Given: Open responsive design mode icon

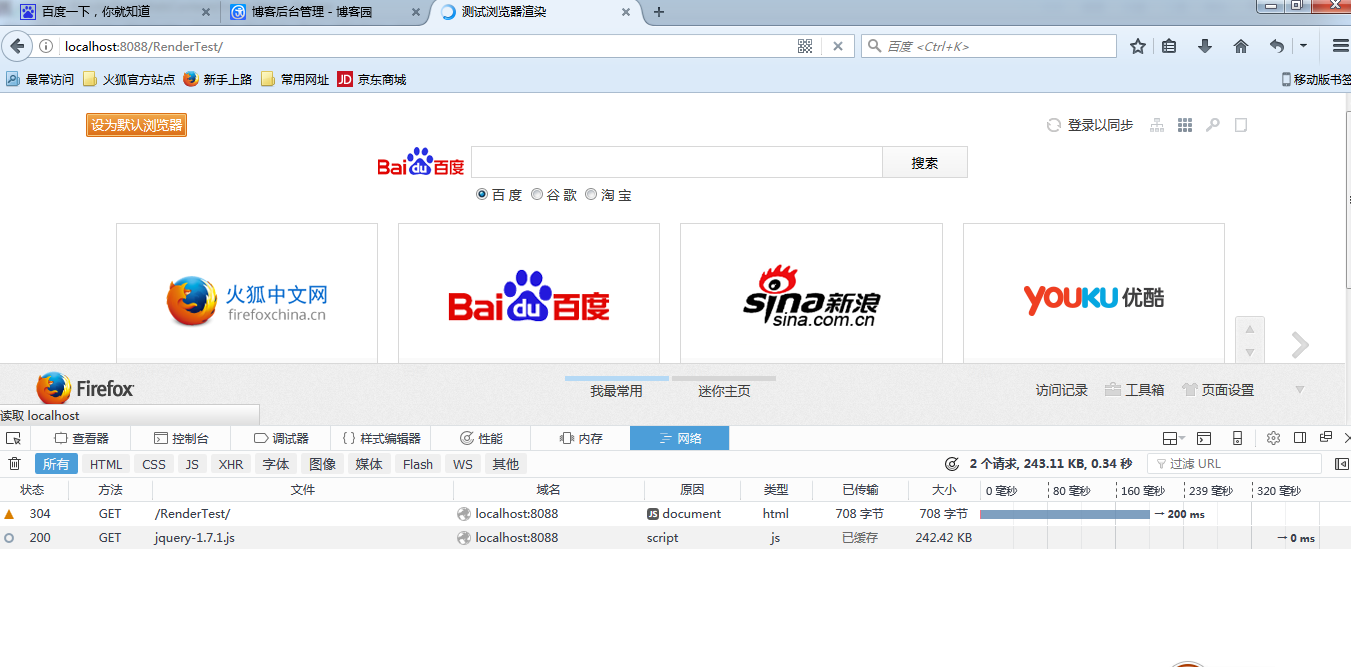Looking at the screenshot, I should point(1237,438).
